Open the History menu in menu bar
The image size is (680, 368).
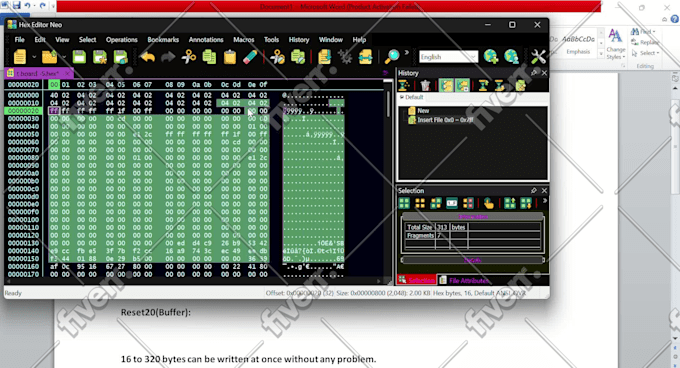point(299,39)
